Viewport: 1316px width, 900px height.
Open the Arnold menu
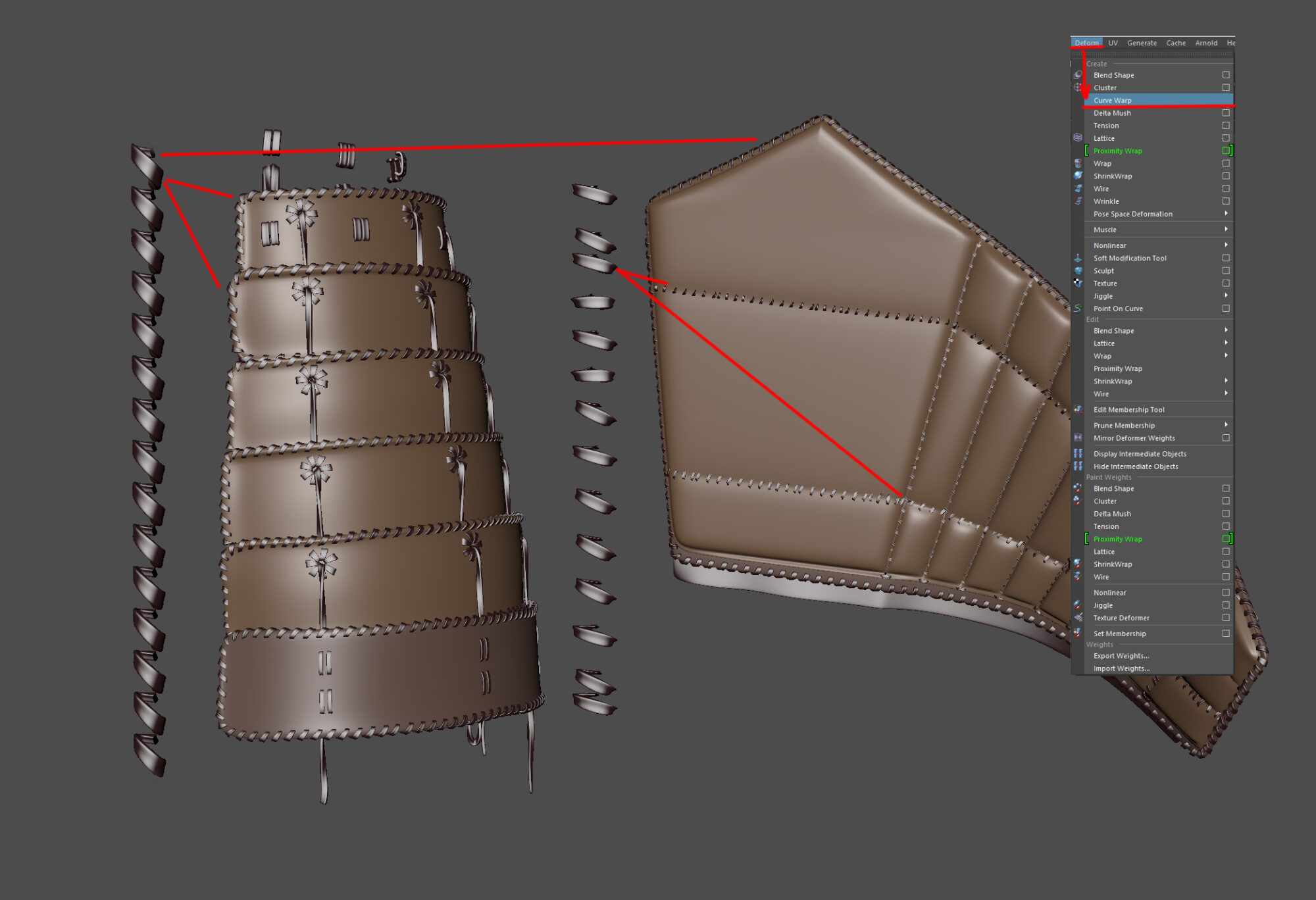[x=1206, y=43]
